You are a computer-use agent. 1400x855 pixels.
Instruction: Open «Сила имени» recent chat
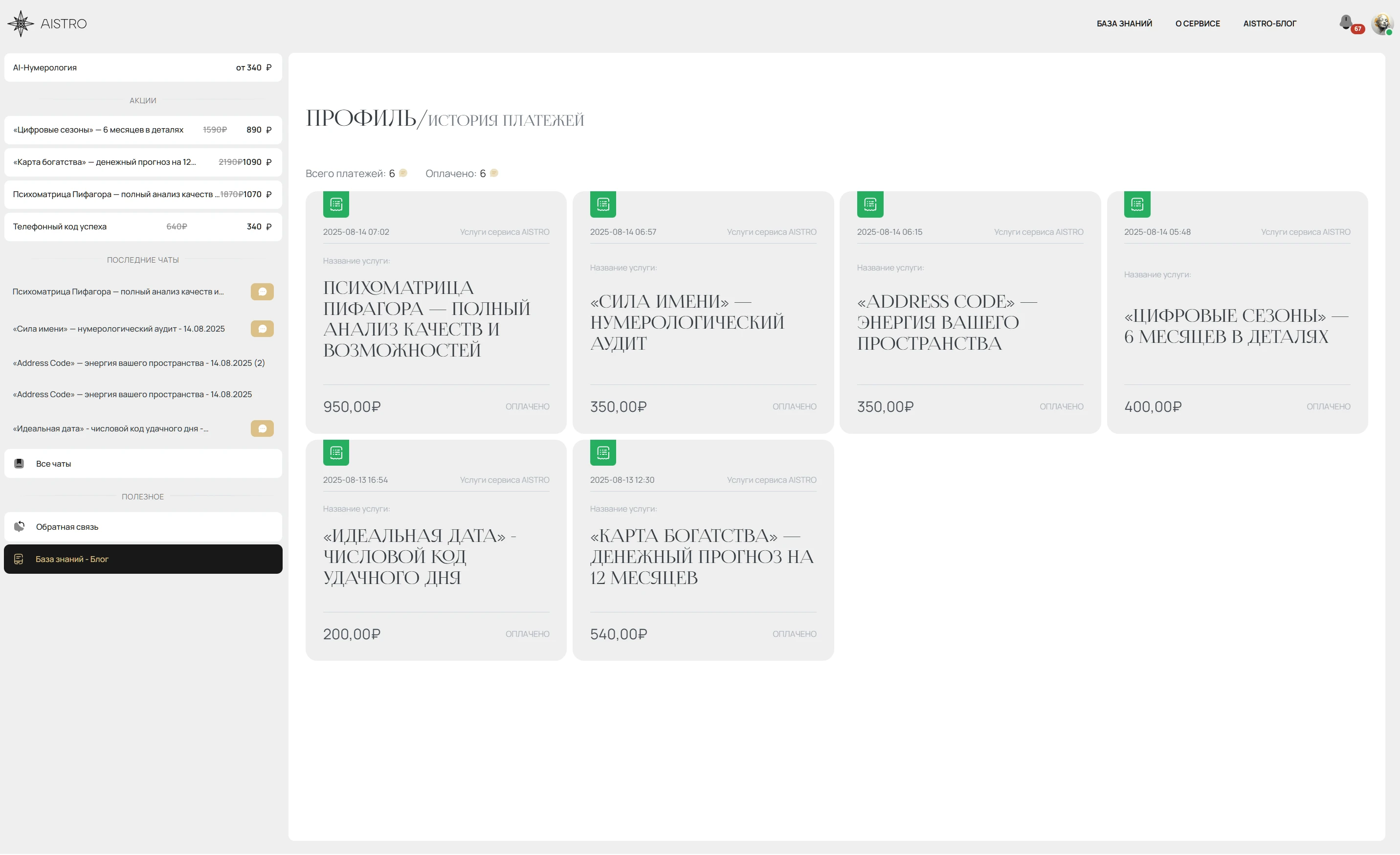pyautogui.click(x=118, y=329)
